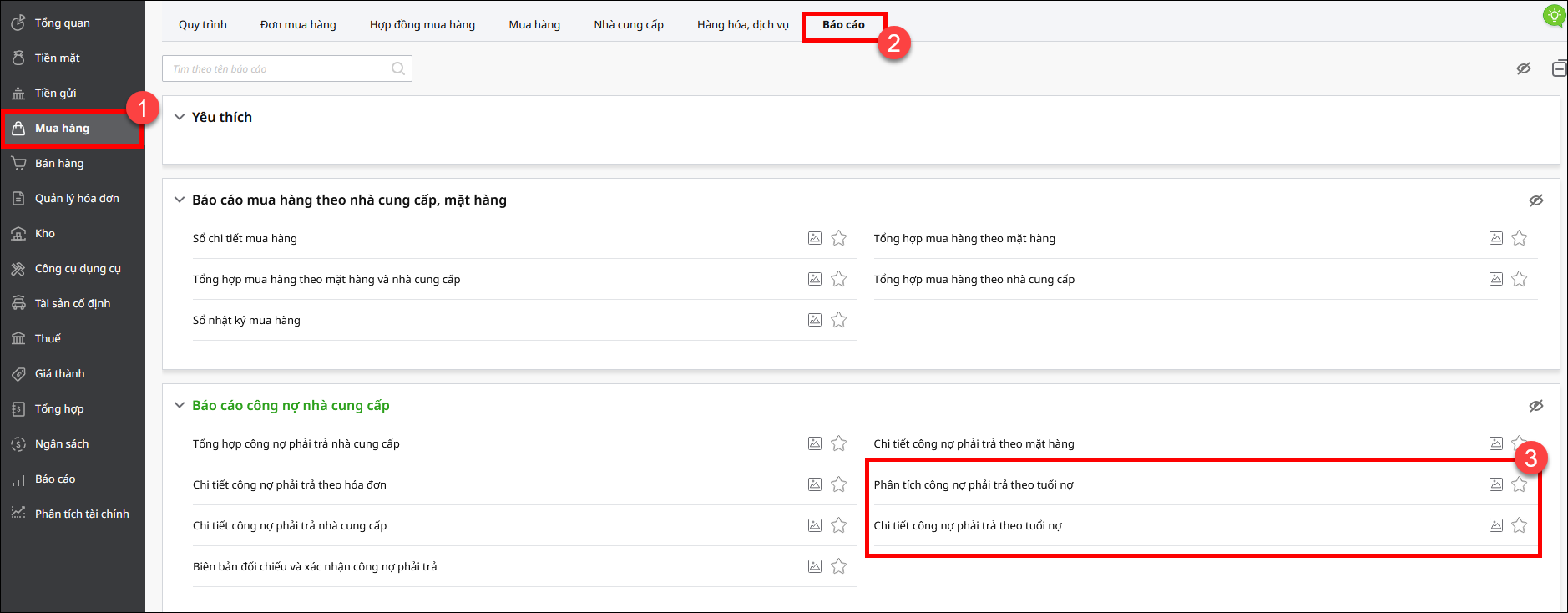The height and width of the screenshot is (613, 1568).
Task: Favorite Tổng hợp mua hàng theo nhà cung cấp report
Action: tap(1519, 279)
